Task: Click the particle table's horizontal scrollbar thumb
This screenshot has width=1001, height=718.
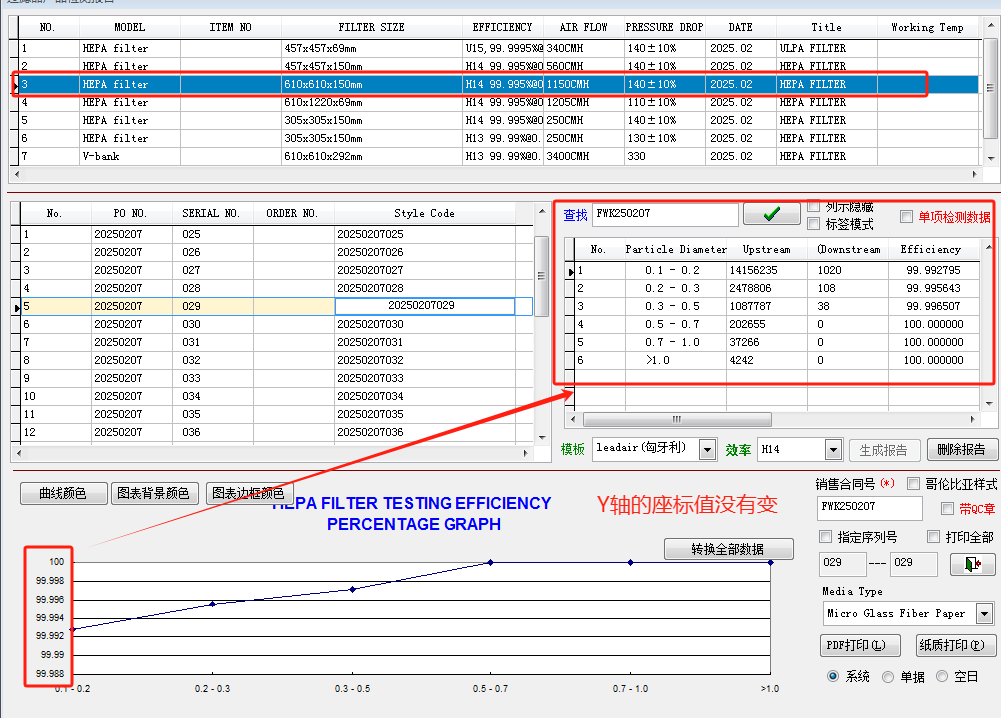Action: 677,419
